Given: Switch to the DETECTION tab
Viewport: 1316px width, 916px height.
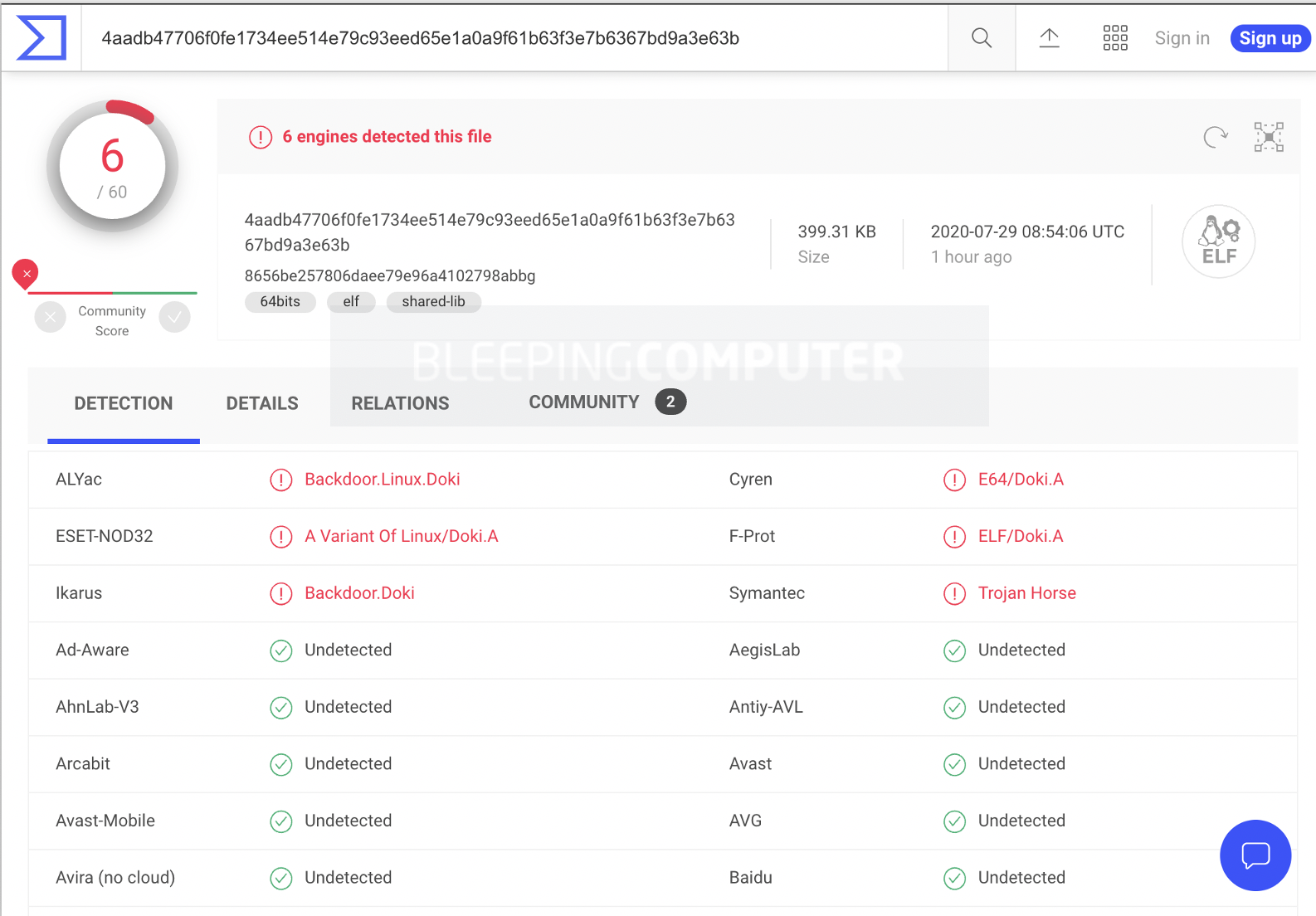Looking at the screenshot, I should pos(124,404).
